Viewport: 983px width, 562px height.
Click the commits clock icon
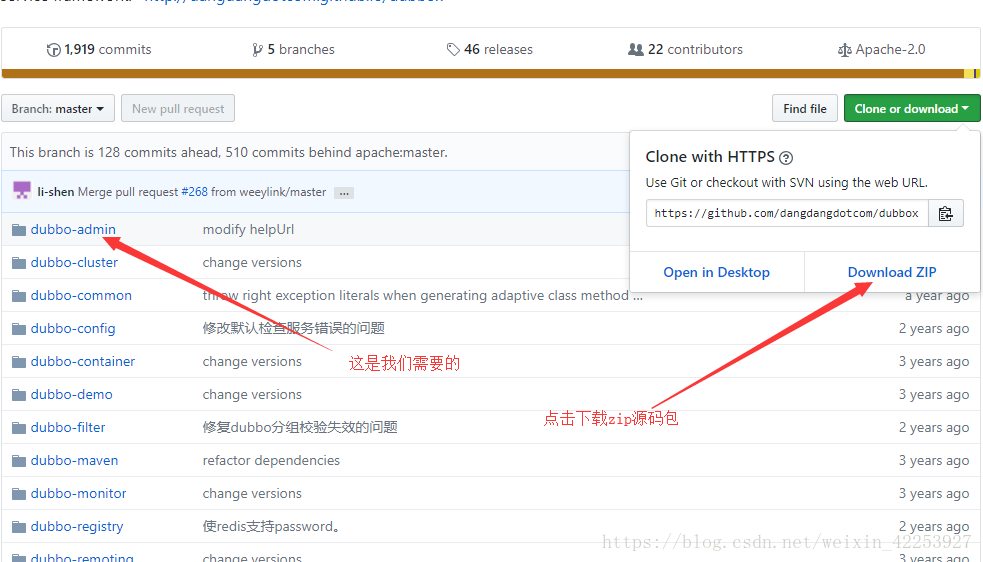click(x=53, y=50)
